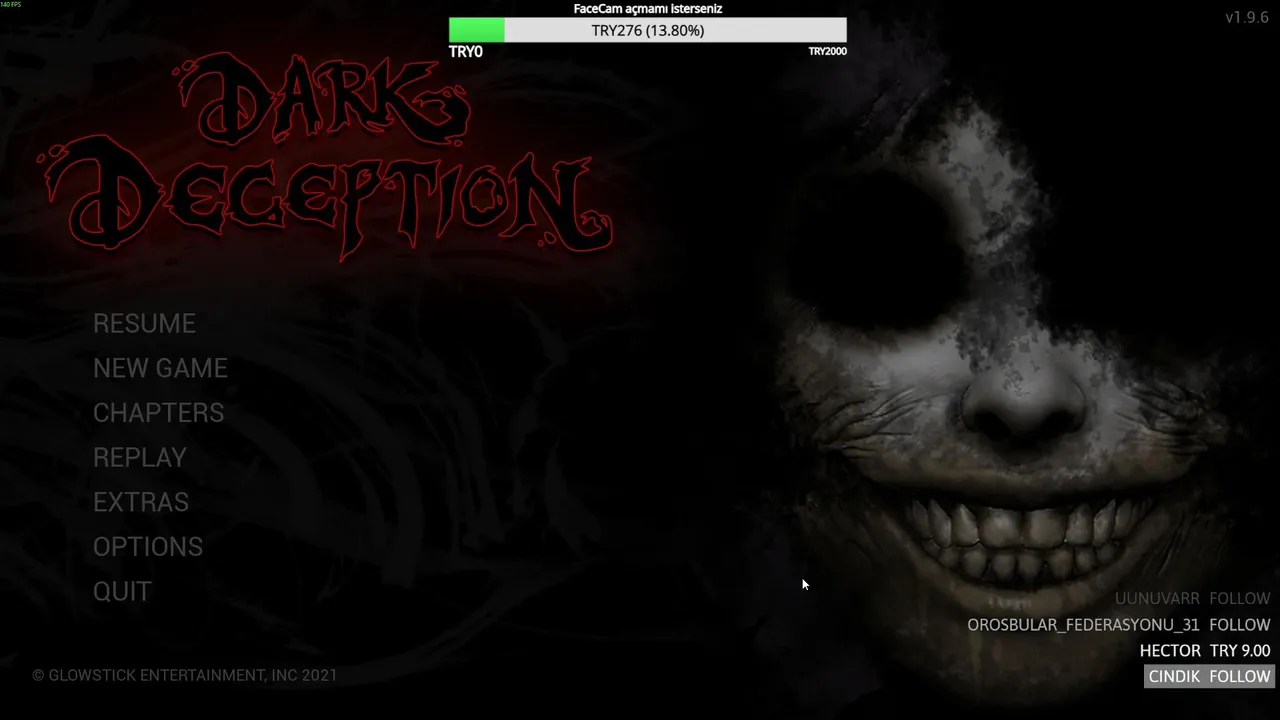Click QUIT to exit the game

(x=122, y=591)
